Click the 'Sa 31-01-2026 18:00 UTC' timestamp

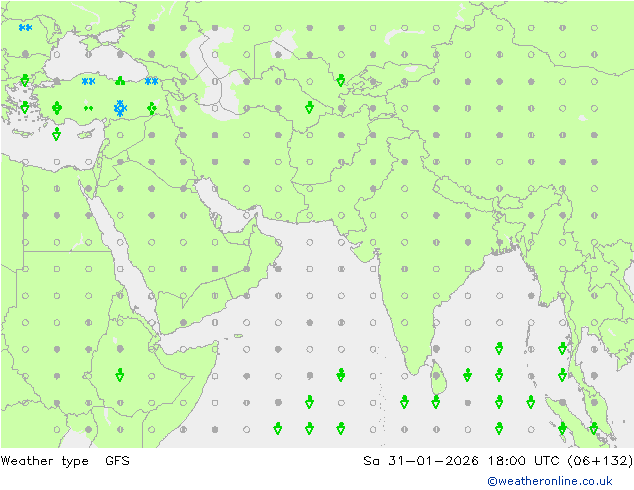(461, 460)
